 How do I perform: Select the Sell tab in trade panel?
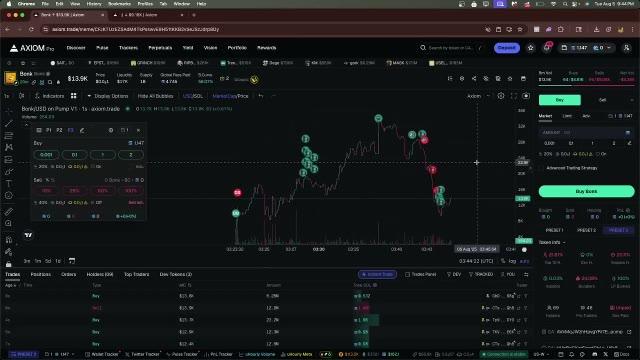pyautogui.click(x=602, y=100)
